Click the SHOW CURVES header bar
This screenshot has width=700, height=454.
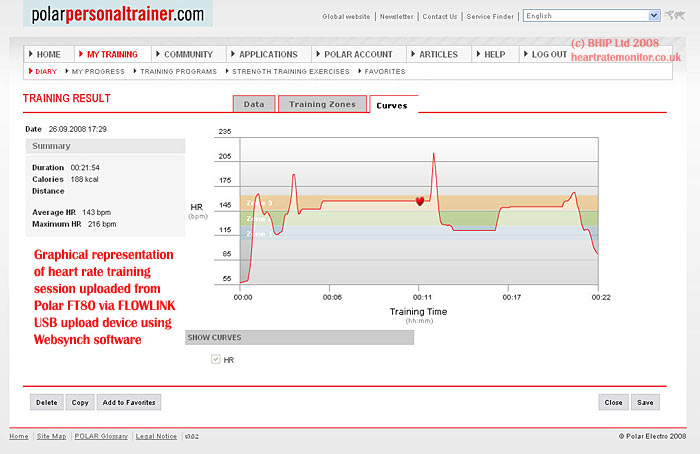[x=300, y=337]
